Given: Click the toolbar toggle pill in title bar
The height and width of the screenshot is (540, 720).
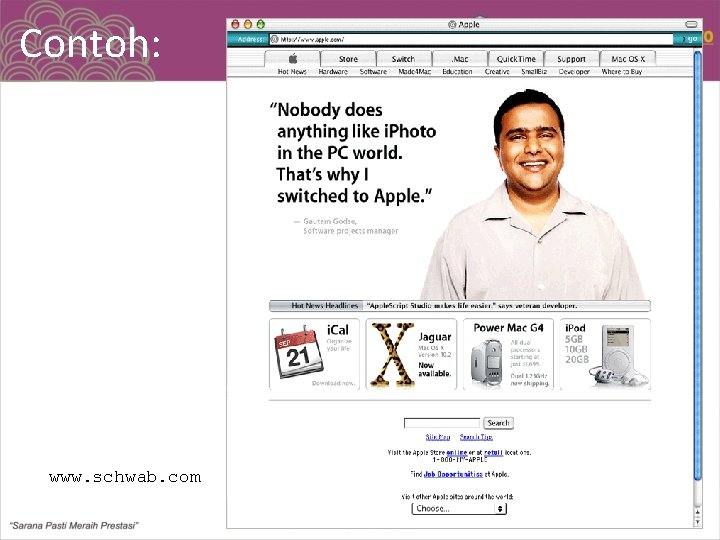Looking at the screenshot, I should pyautogui.click(x=691, y=24).
